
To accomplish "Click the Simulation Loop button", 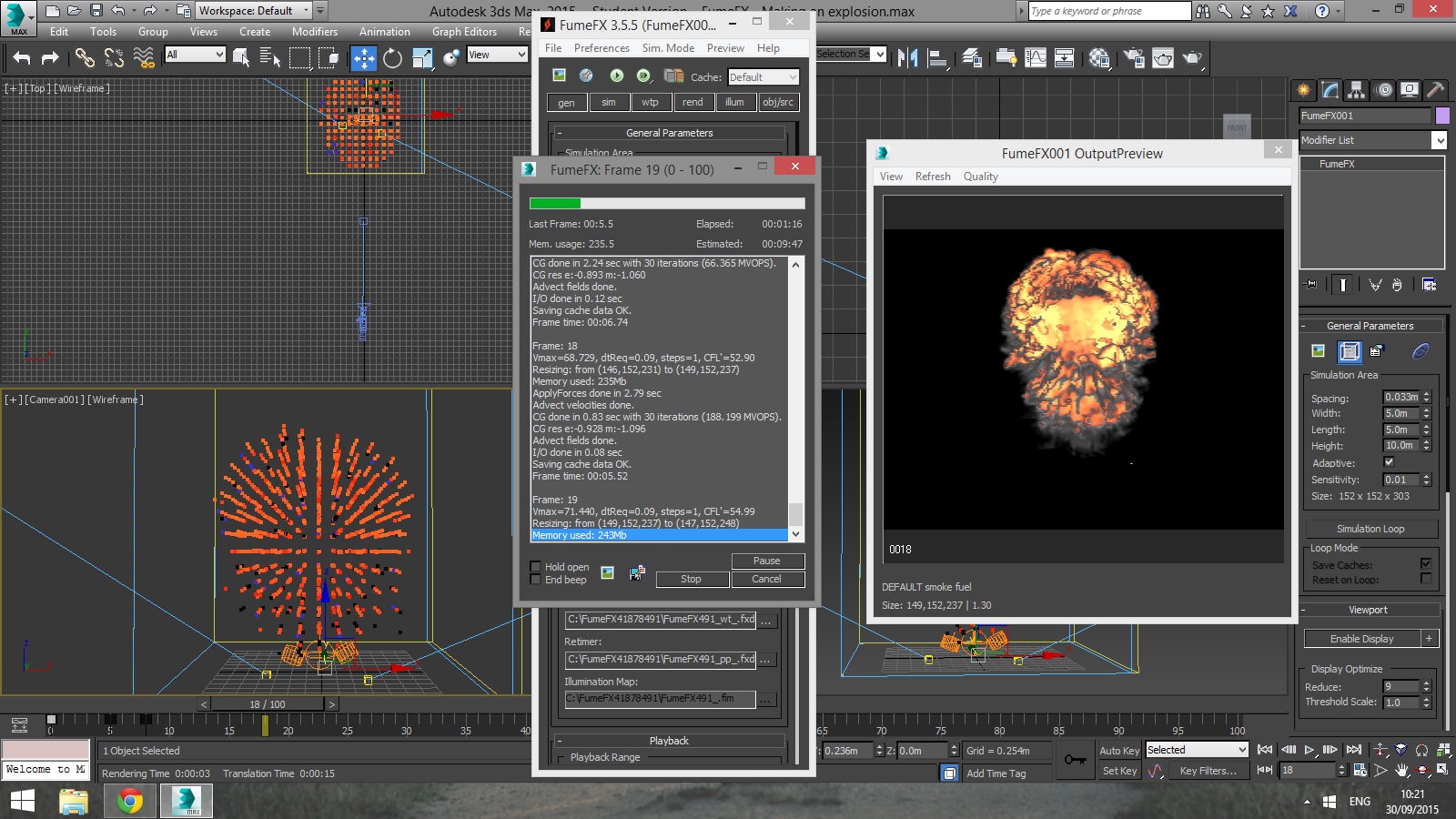I will tap(1370, 529).
